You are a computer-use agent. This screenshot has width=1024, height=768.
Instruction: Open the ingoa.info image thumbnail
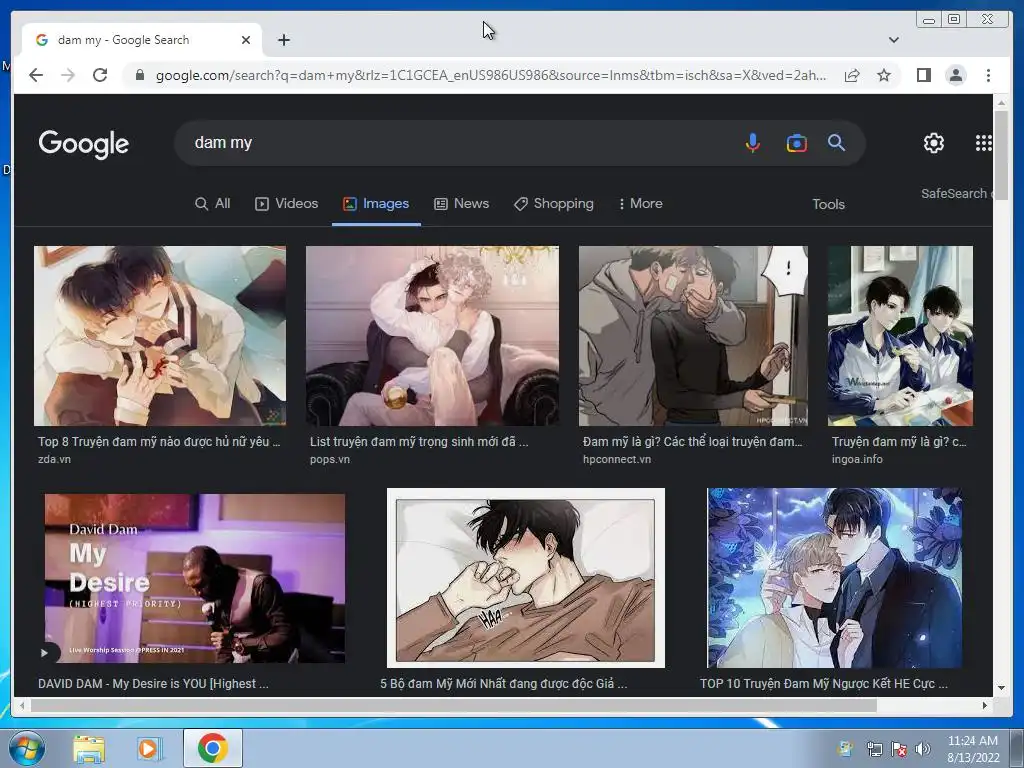(x=900, y=336)
